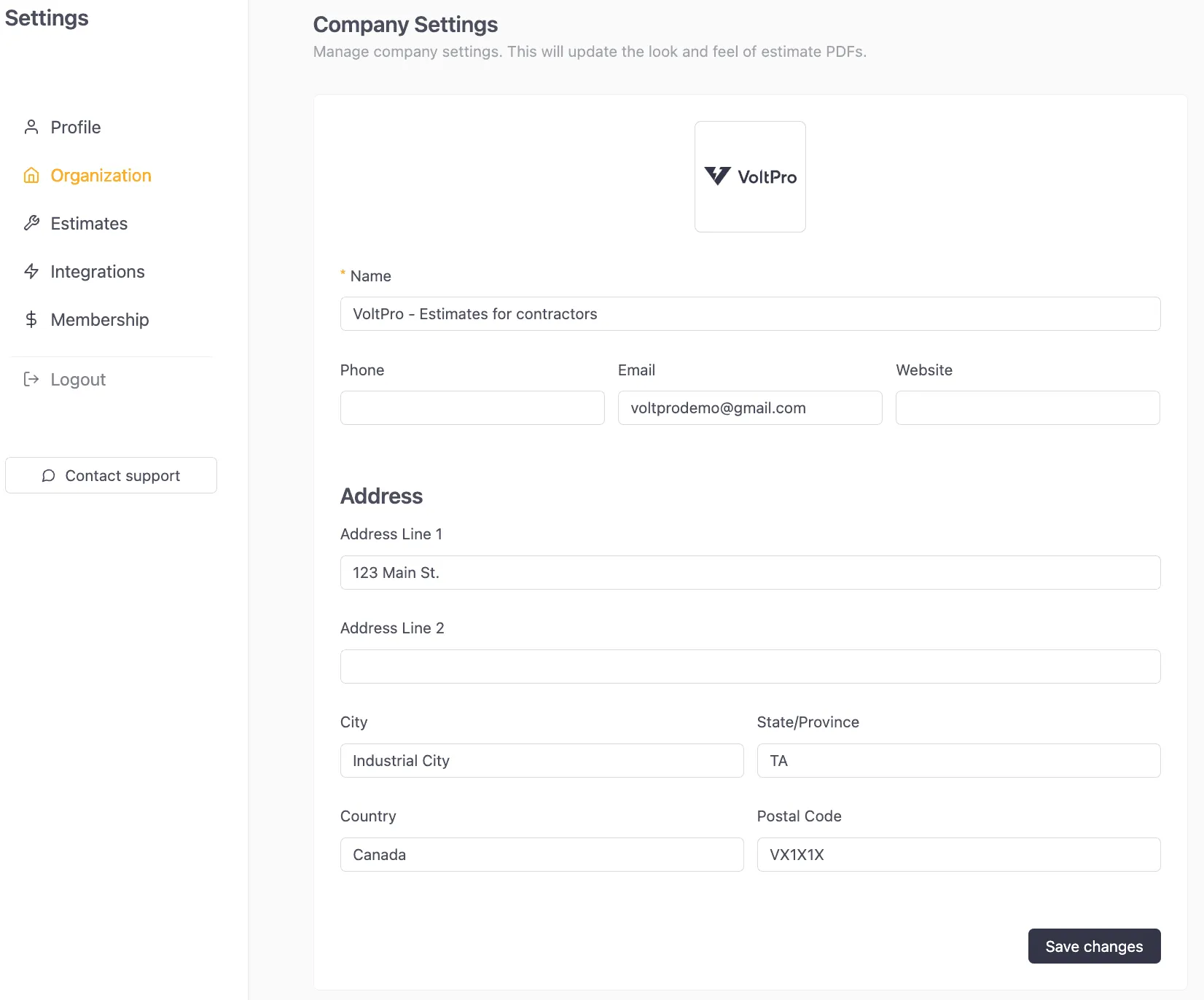The height and width of the screenshot is (1000, 1204).
Task: Select the Membership dollar sign icon
Action: click(x=31, y=319)
